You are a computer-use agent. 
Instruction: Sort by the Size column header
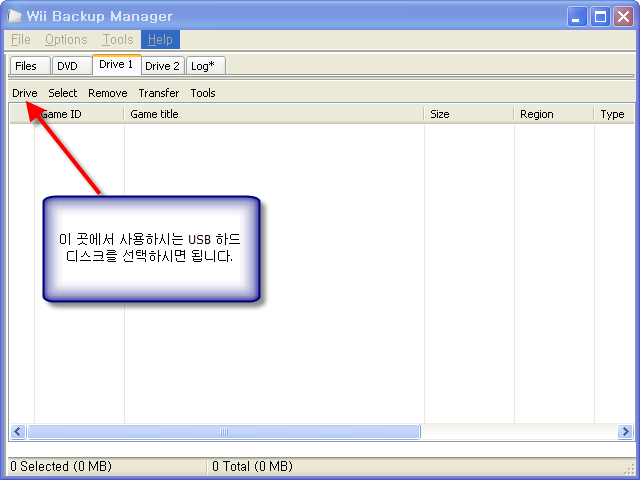click(469, 114)
